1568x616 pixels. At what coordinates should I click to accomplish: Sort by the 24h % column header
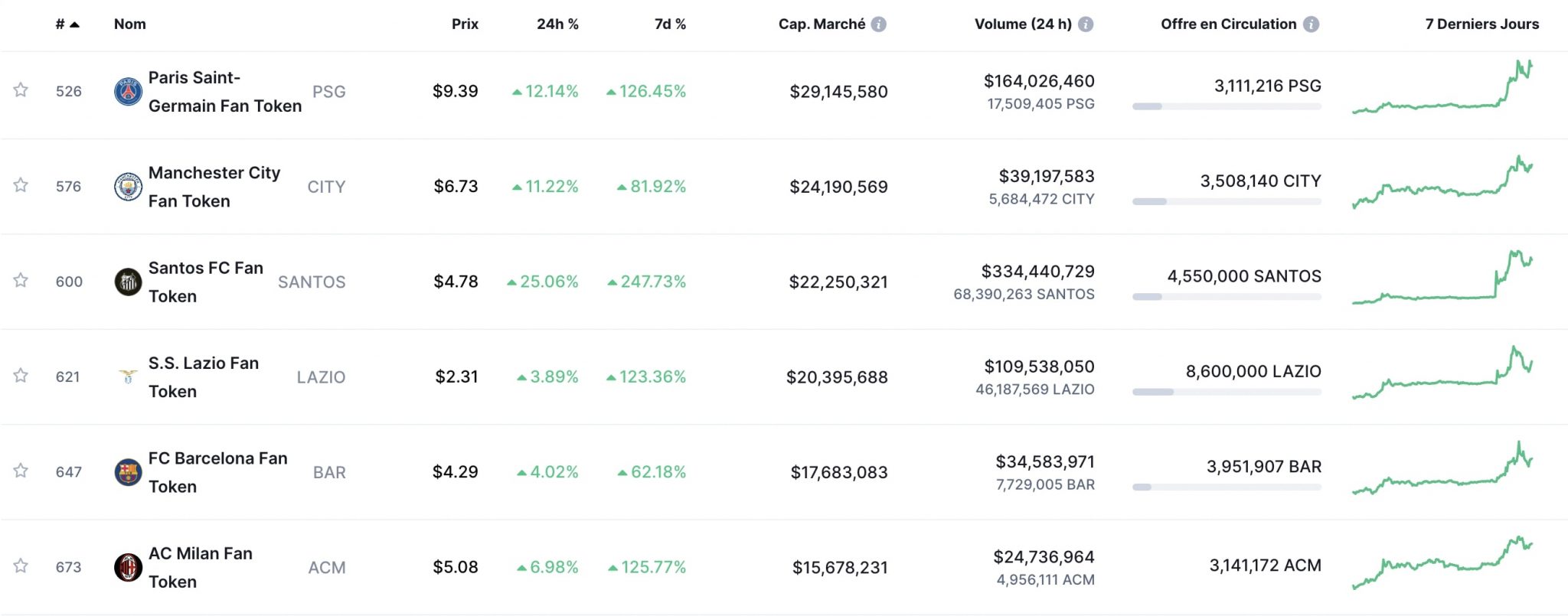click(557, 24)
